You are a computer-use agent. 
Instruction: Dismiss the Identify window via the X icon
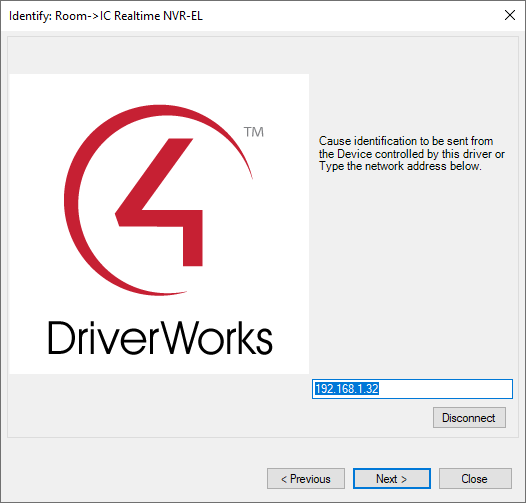click(510, 15)
